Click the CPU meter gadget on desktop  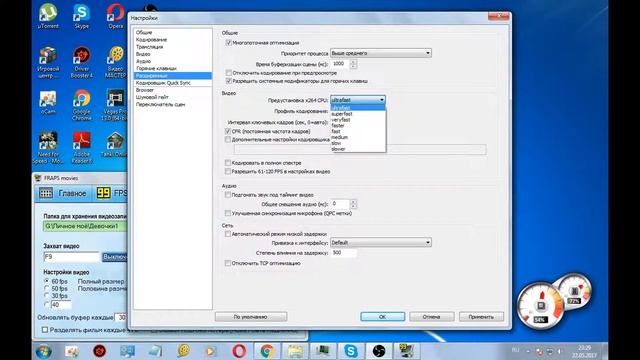pyautogui.click(x=541, y=305)
